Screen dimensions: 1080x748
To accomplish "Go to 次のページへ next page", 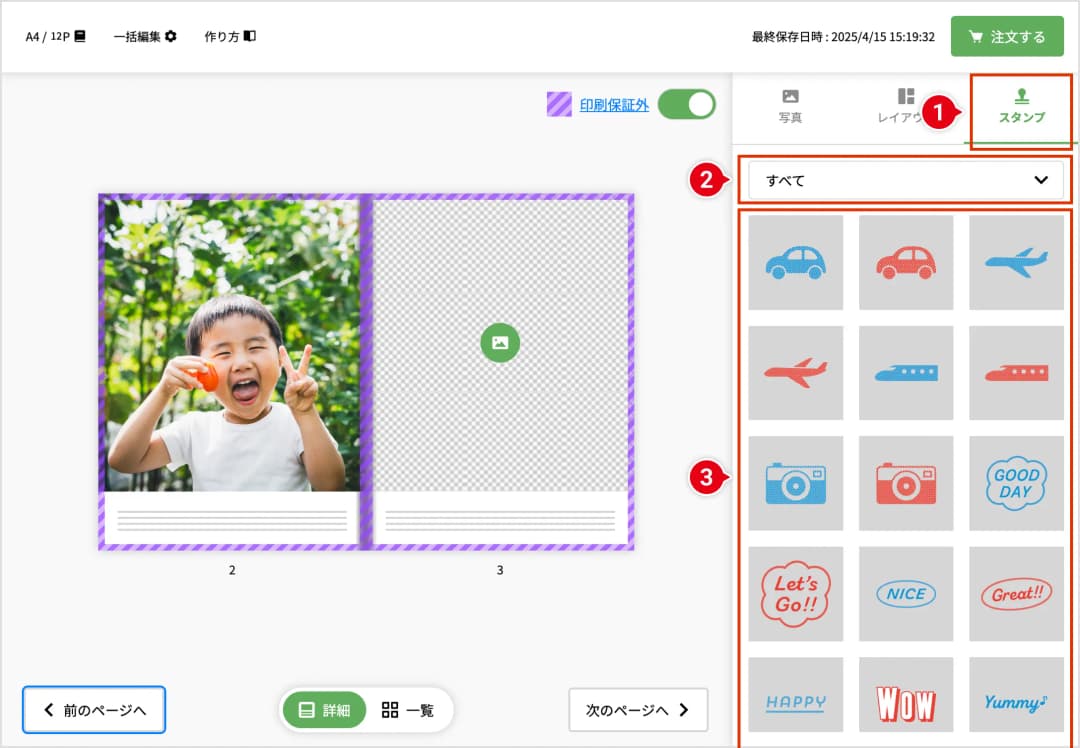I will [x=638, y=710].
